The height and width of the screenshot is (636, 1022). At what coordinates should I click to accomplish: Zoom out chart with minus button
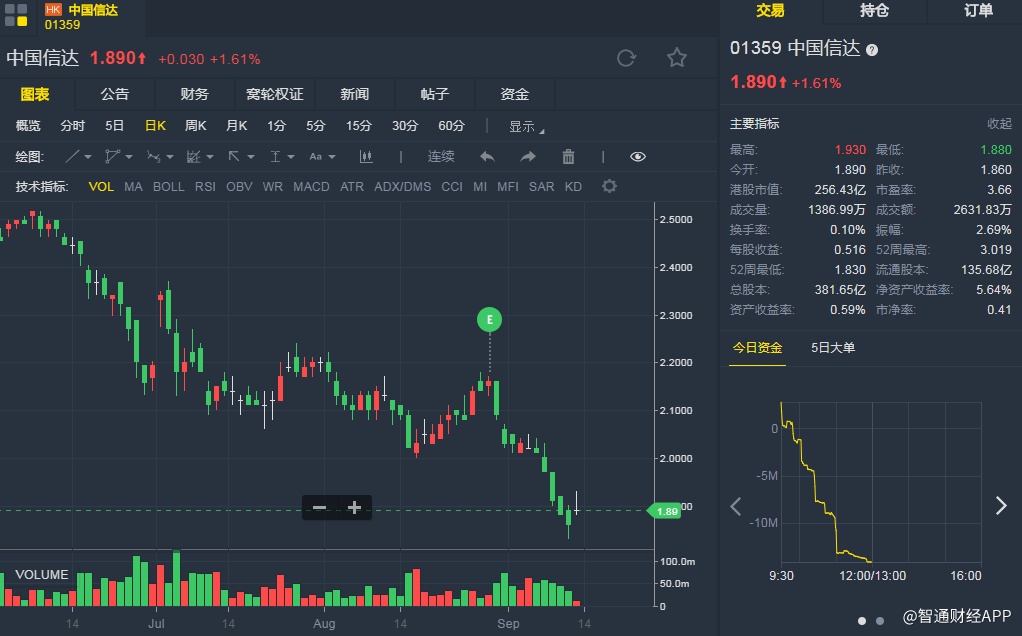click(x=320, y=508)
